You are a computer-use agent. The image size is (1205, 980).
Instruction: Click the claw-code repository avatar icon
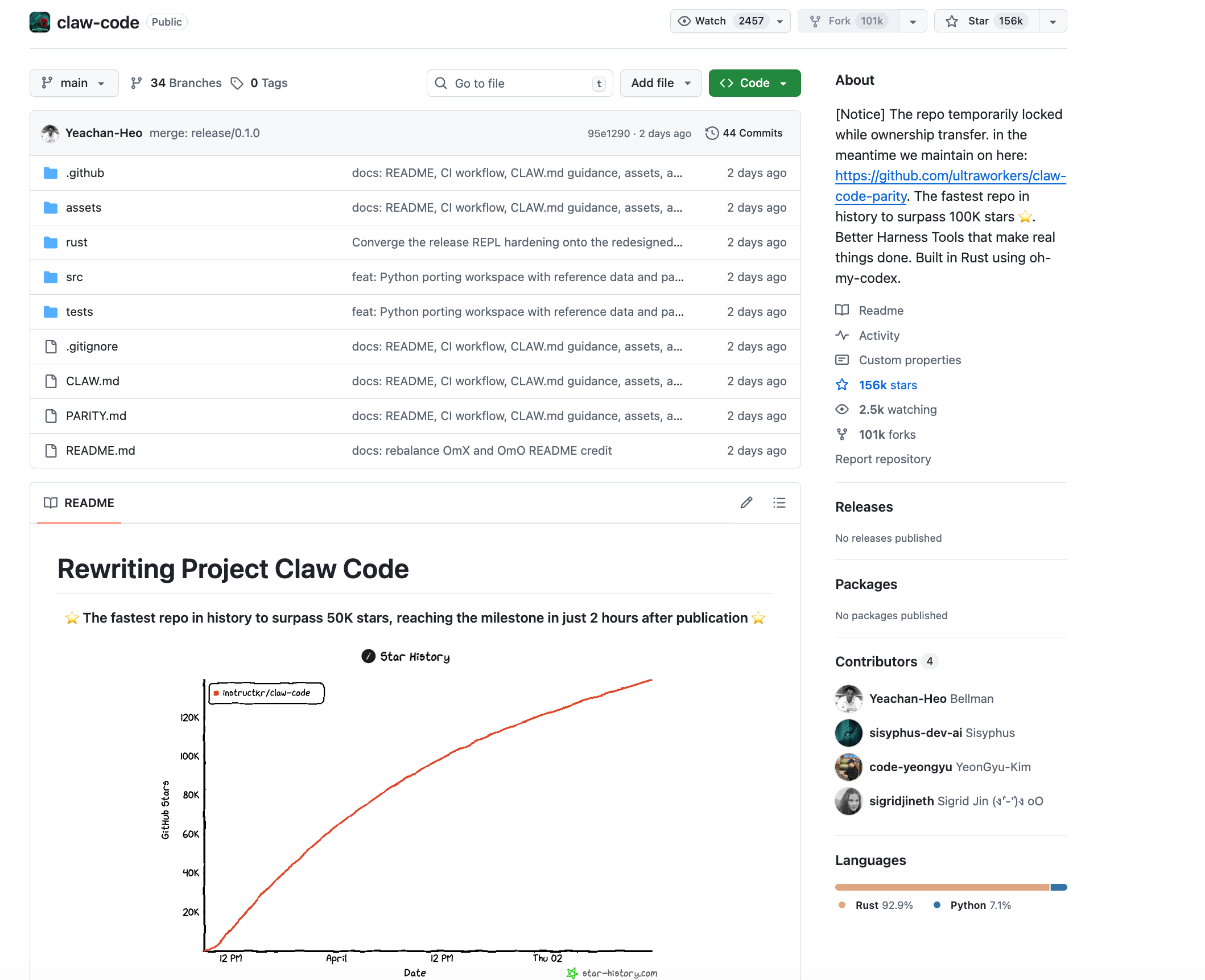tap(40, 22)
